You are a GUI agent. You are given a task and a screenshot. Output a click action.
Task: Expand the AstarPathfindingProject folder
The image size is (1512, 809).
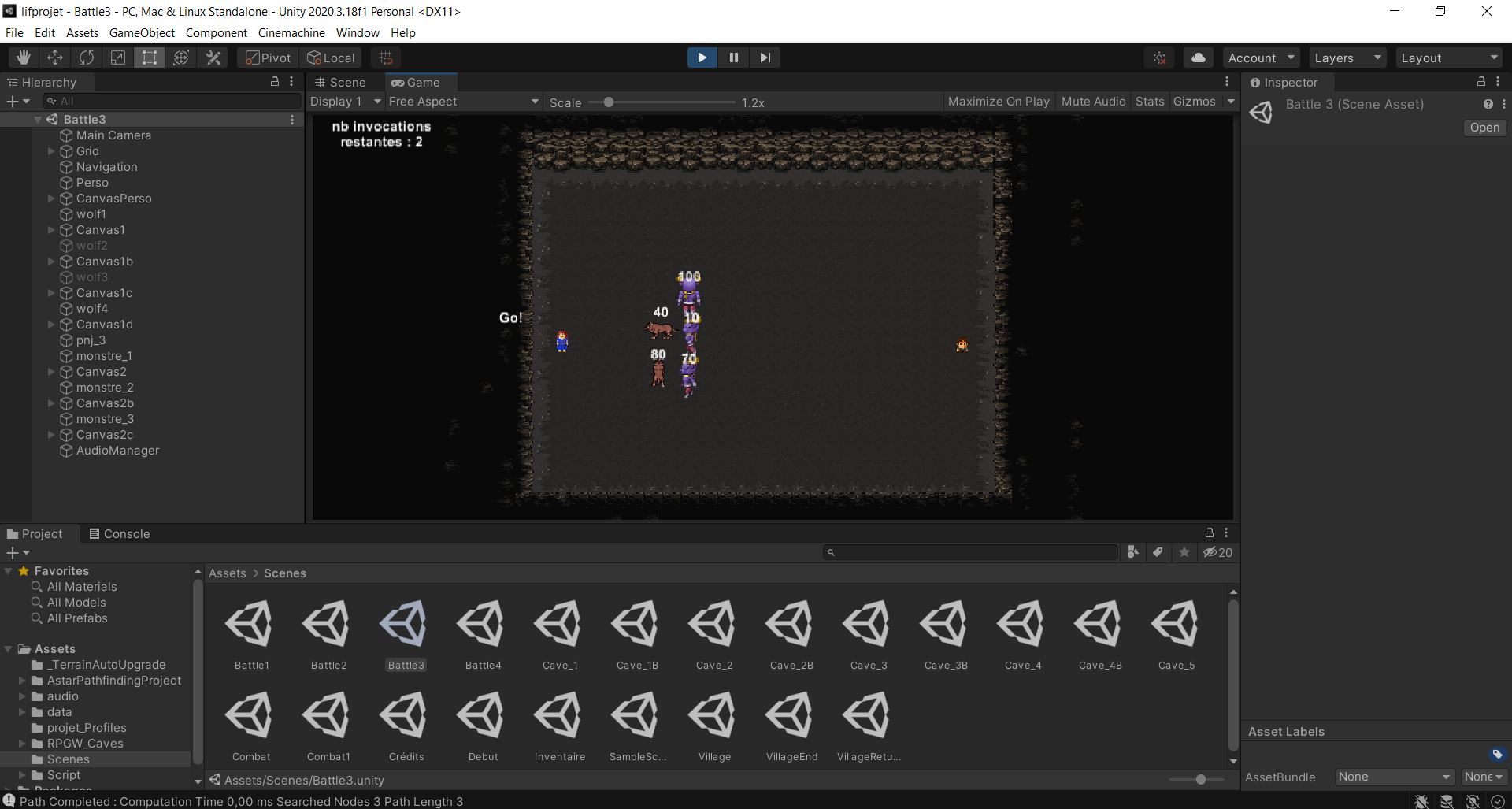pyautogui.click(x=22, y=681)
